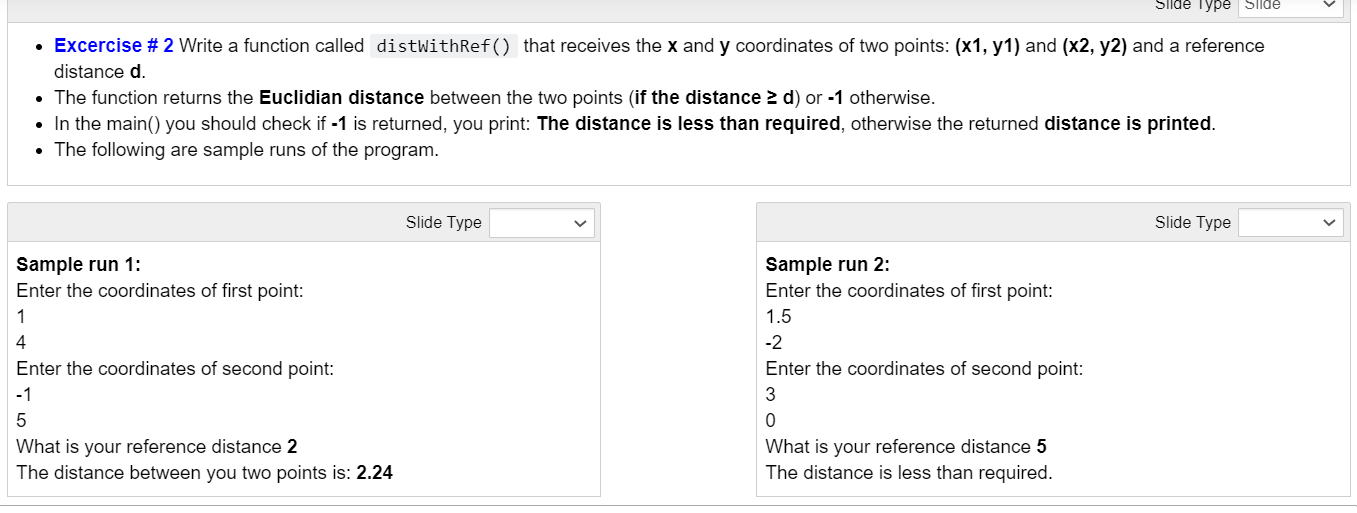Select the Sample run 1 heading
The image size is (1357, 513).
pos(79,265)
